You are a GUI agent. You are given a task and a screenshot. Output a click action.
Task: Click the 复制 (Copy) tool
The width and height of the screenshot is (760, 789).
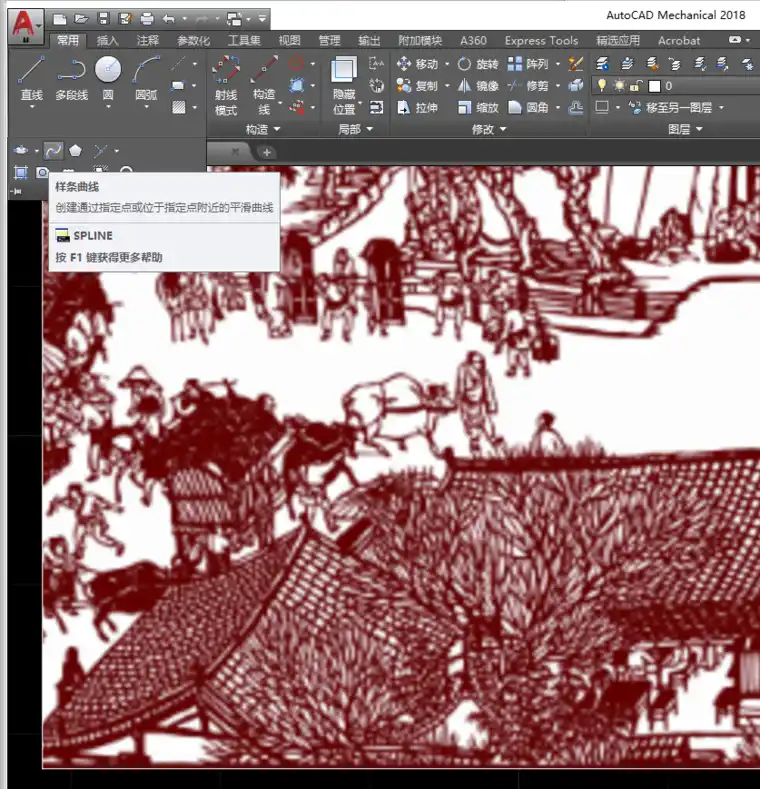click(x=417, y=86)
